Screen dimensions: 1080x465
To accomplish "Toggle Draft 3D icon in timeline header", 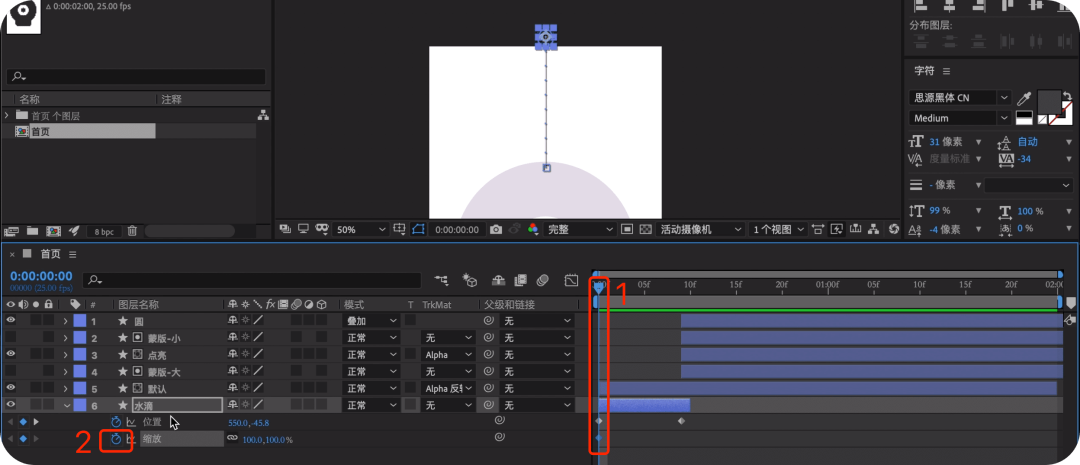I will click(x=470, y=280).
